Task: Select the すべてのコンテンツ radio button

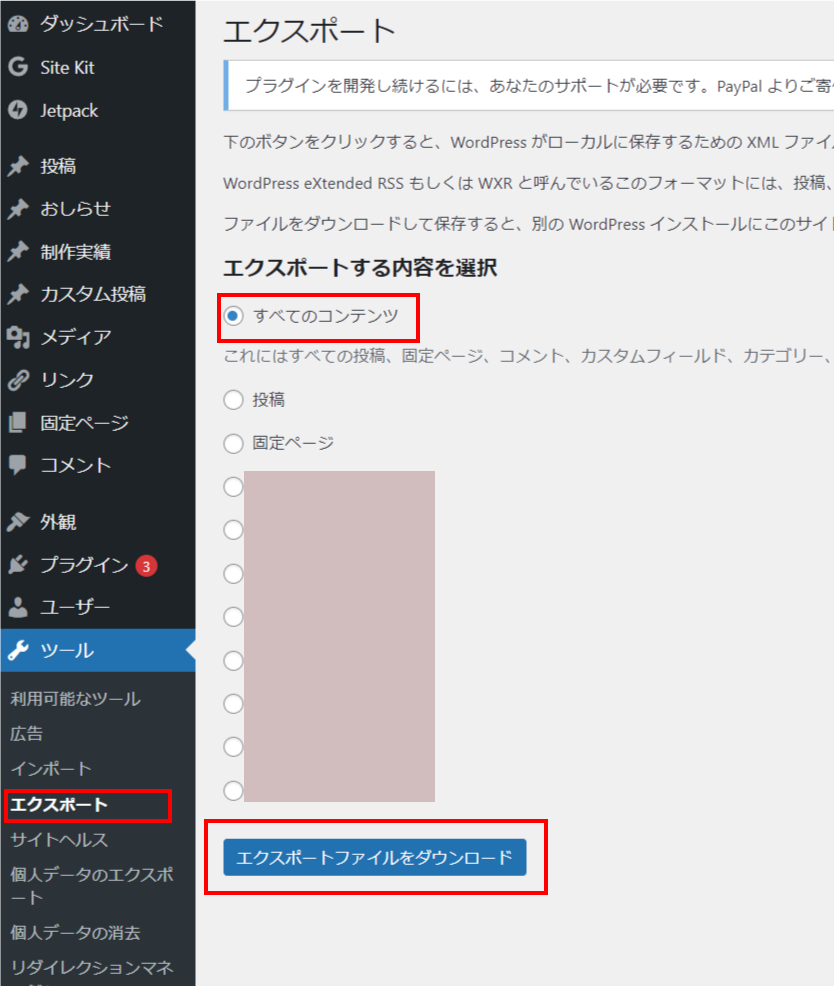Action: pos(231,316)
